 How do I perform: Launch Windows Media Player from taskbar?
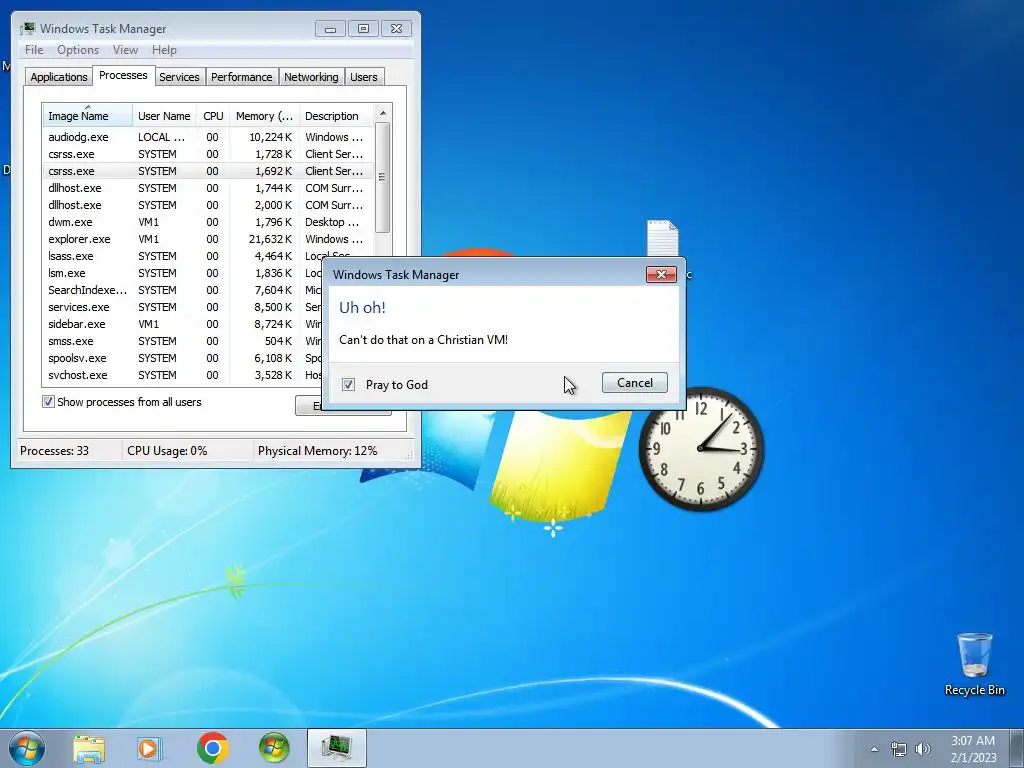click(150, 748)
